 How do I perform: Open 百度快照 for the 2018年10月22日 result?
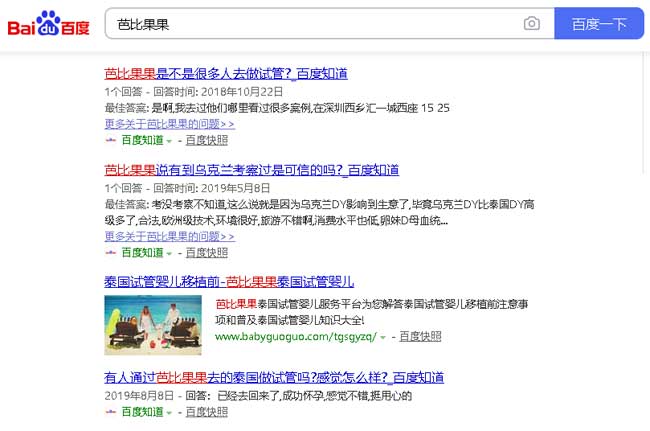pyautogui.click(x=206, y=140)
